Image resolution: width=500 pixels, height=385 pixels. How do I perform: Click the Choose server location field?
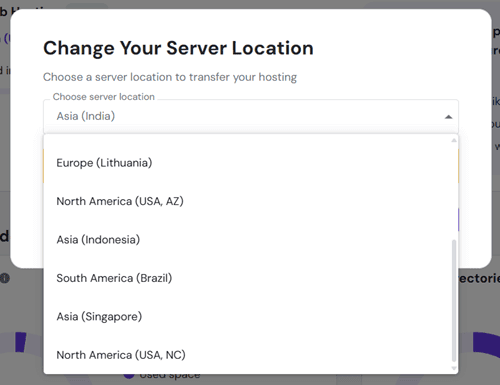pyautogui.click(x=251, y=116)
